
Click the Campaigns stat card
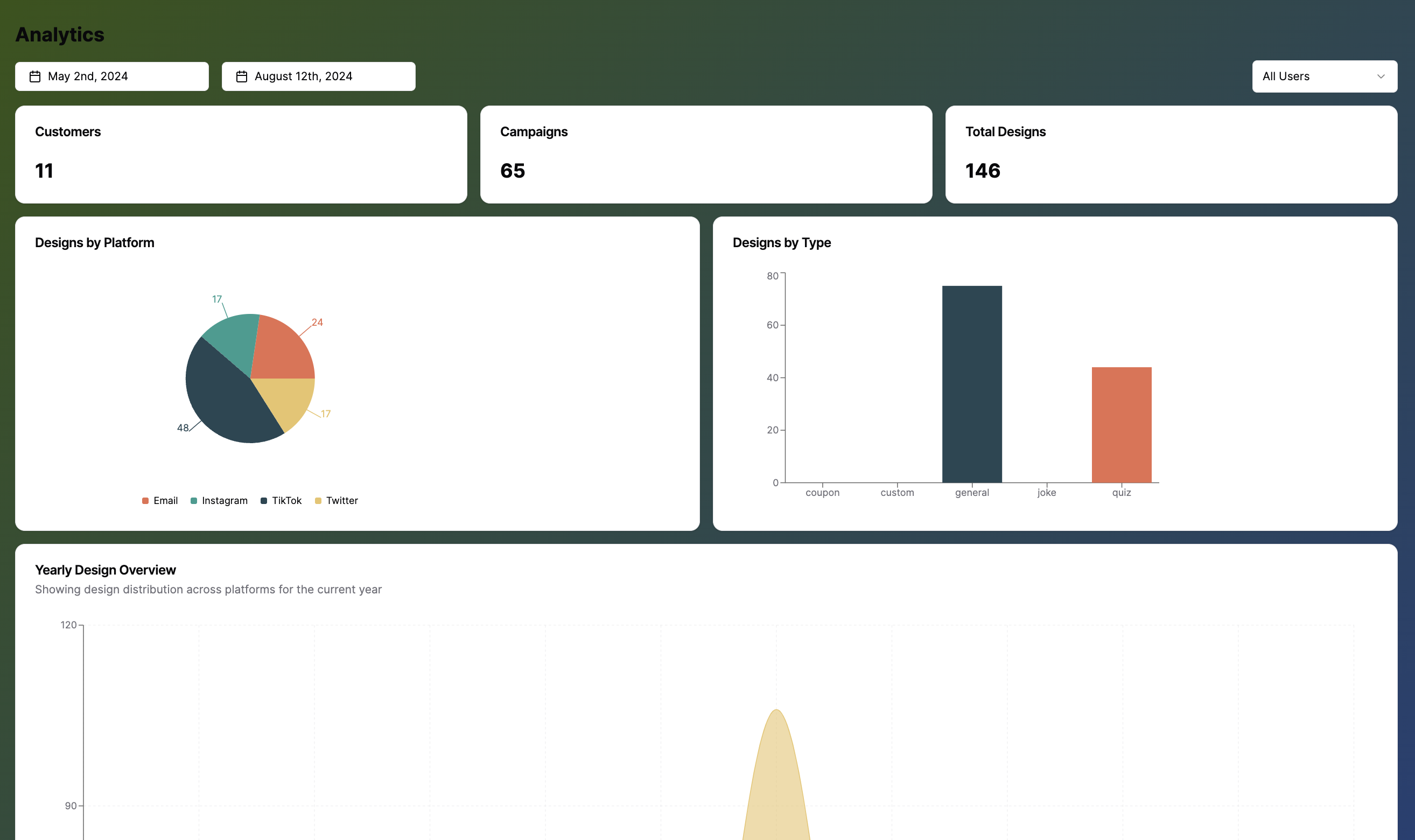(706, 154)
